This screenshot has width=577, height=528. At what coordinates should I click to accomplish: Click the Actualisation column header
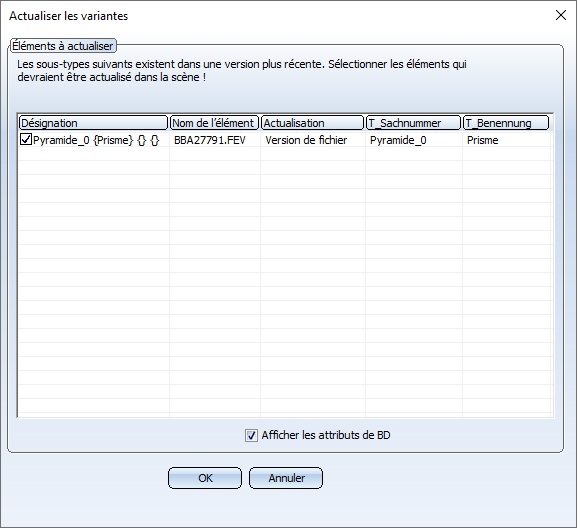[x=312, y=123]
